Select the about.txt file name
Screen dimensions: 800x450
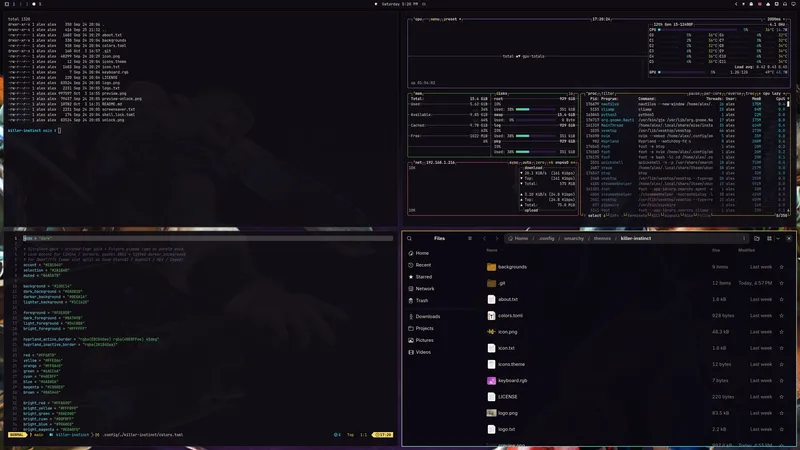[508, 299]
